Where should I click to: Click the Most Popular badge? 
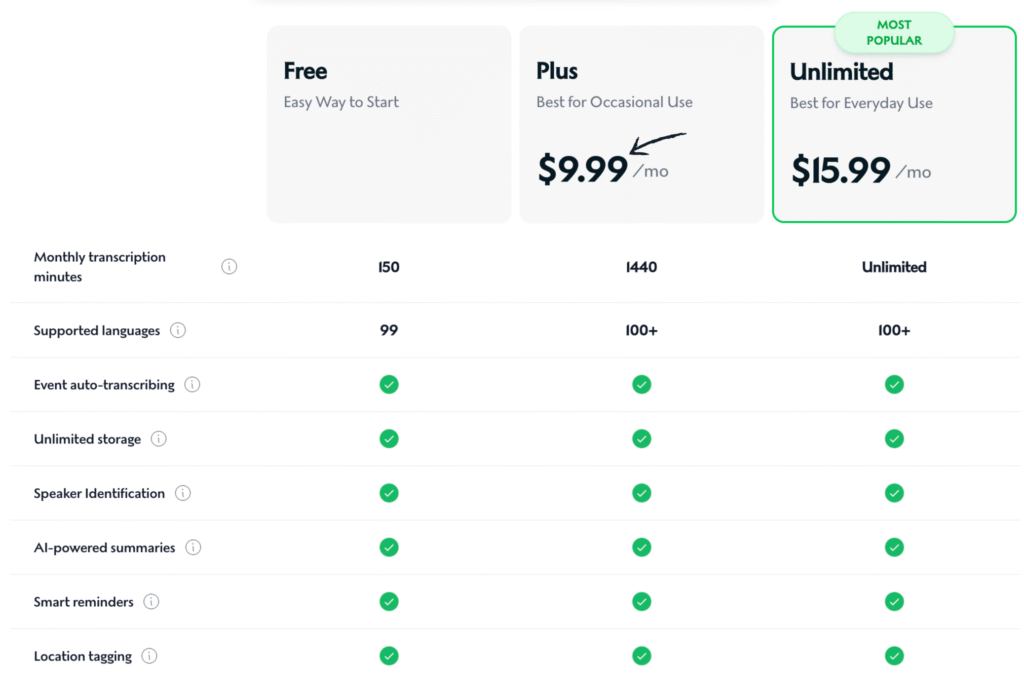coord(894,33)
